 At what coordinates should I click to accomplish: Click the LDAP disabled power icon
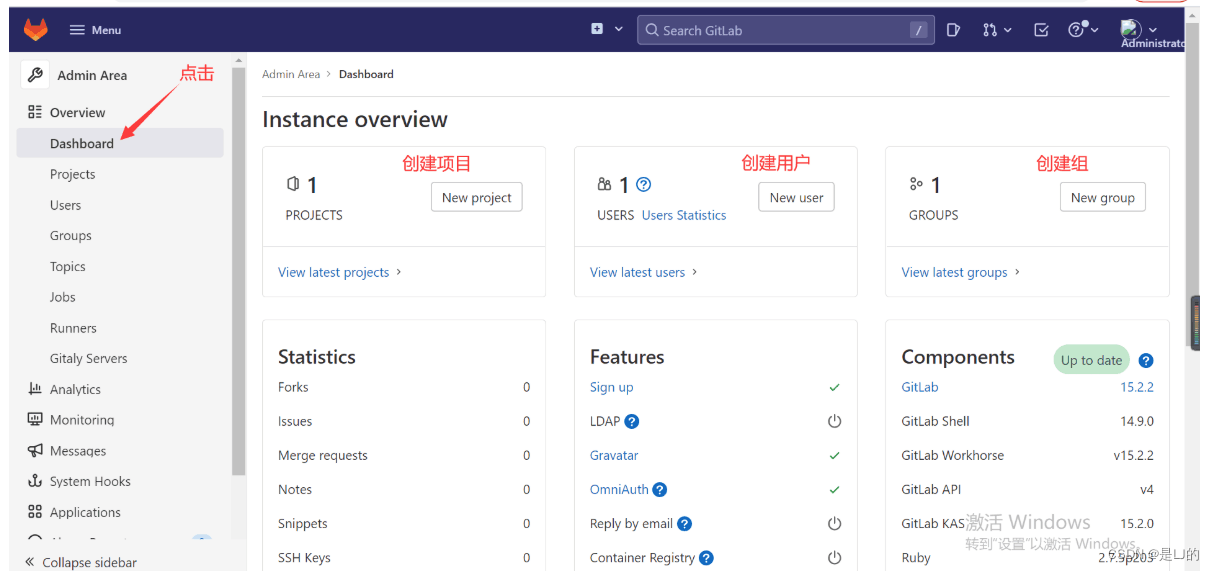[834, 422]
